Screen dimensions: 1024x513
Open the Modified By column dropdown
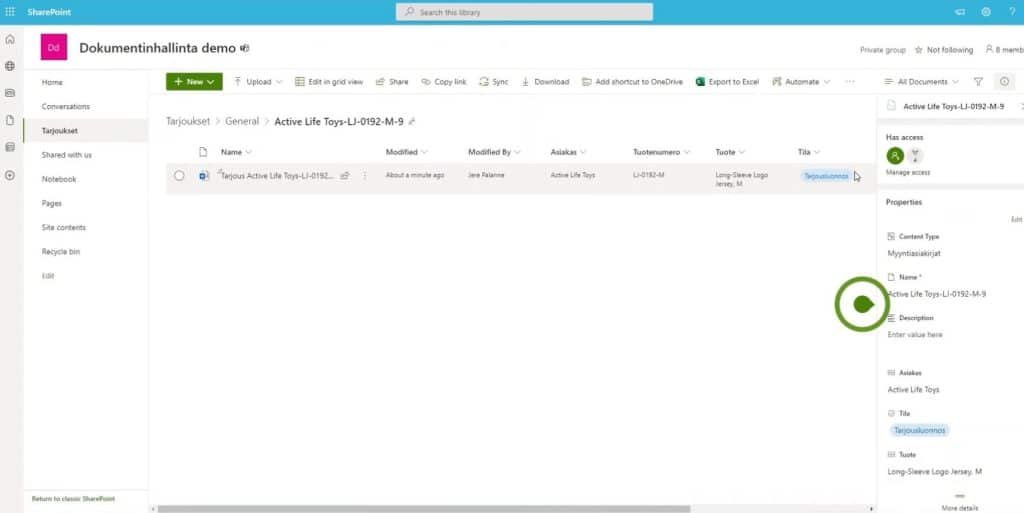[x=494, y=152]
